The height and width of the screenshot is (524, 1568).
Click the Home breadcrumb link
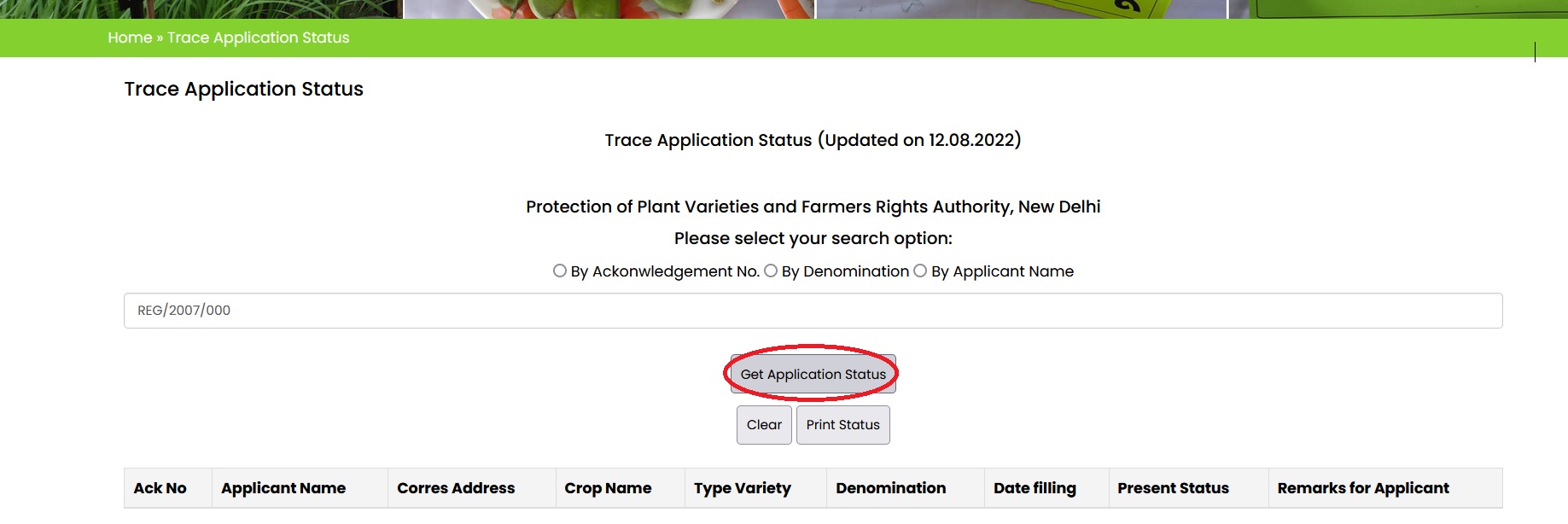(130, 38)
